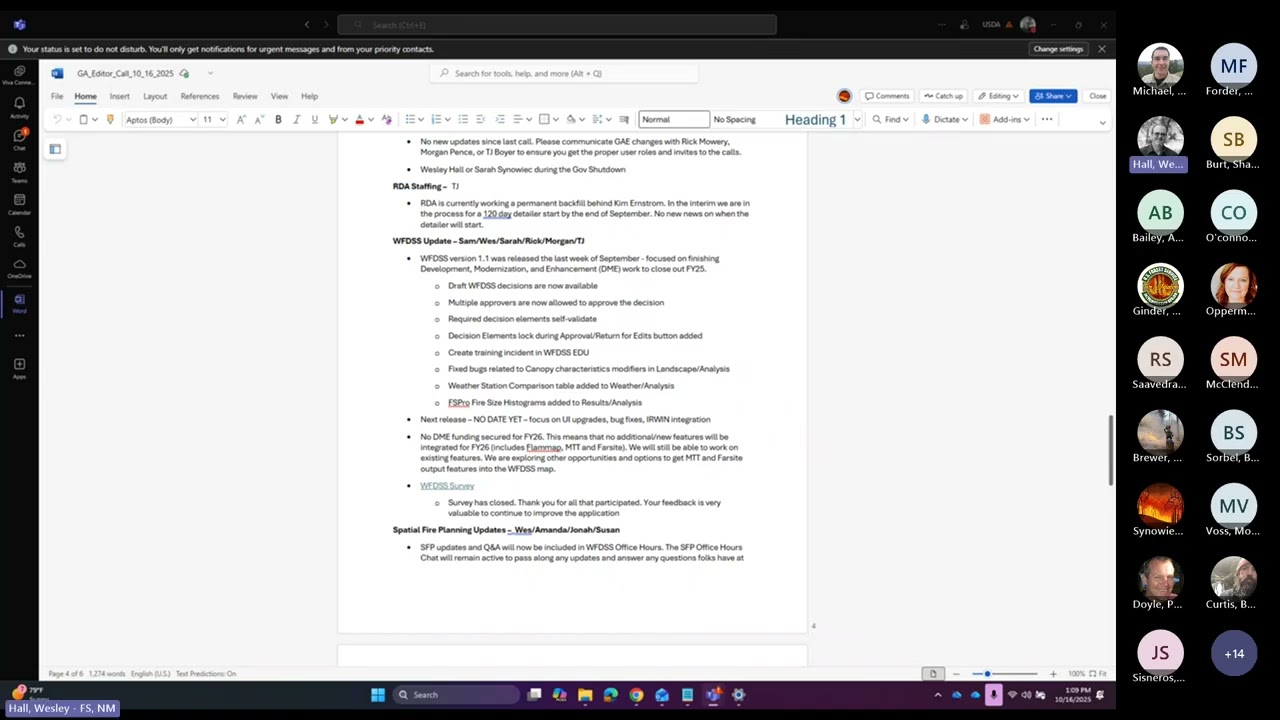Apply text highlight color
The height and width of the screenshot is (720, 1280).
(x=333, y=119)
